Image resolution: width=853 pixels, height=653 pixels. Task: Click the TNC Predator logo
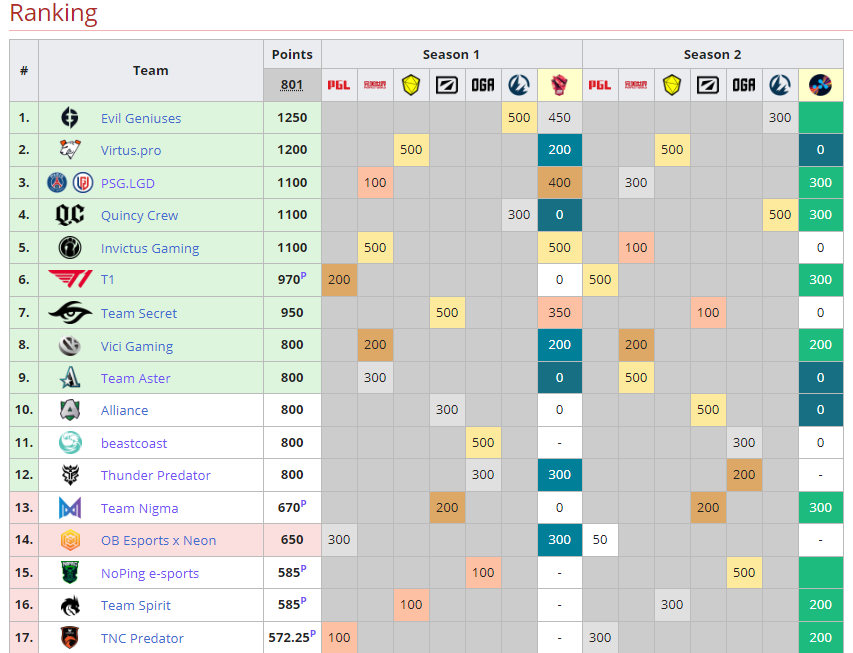pyautogui.click(x=70, y=637)
